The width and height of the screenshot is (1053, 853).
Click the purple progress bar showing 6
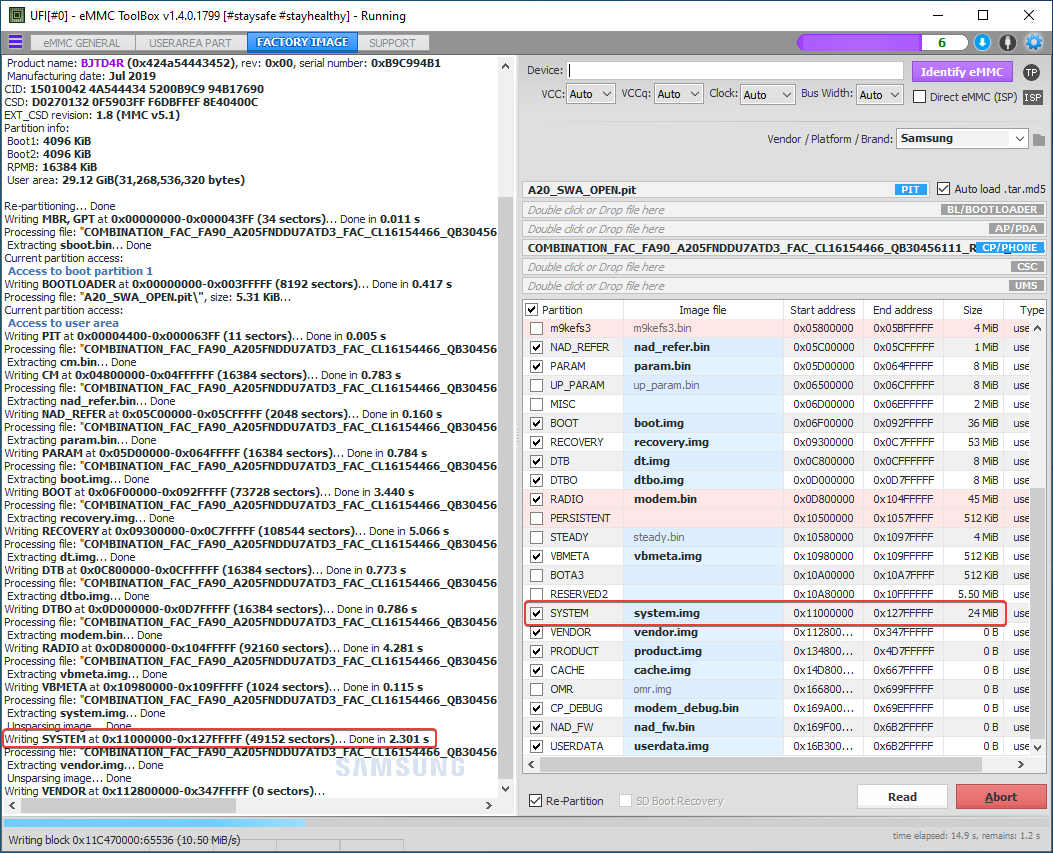(882, 42)
